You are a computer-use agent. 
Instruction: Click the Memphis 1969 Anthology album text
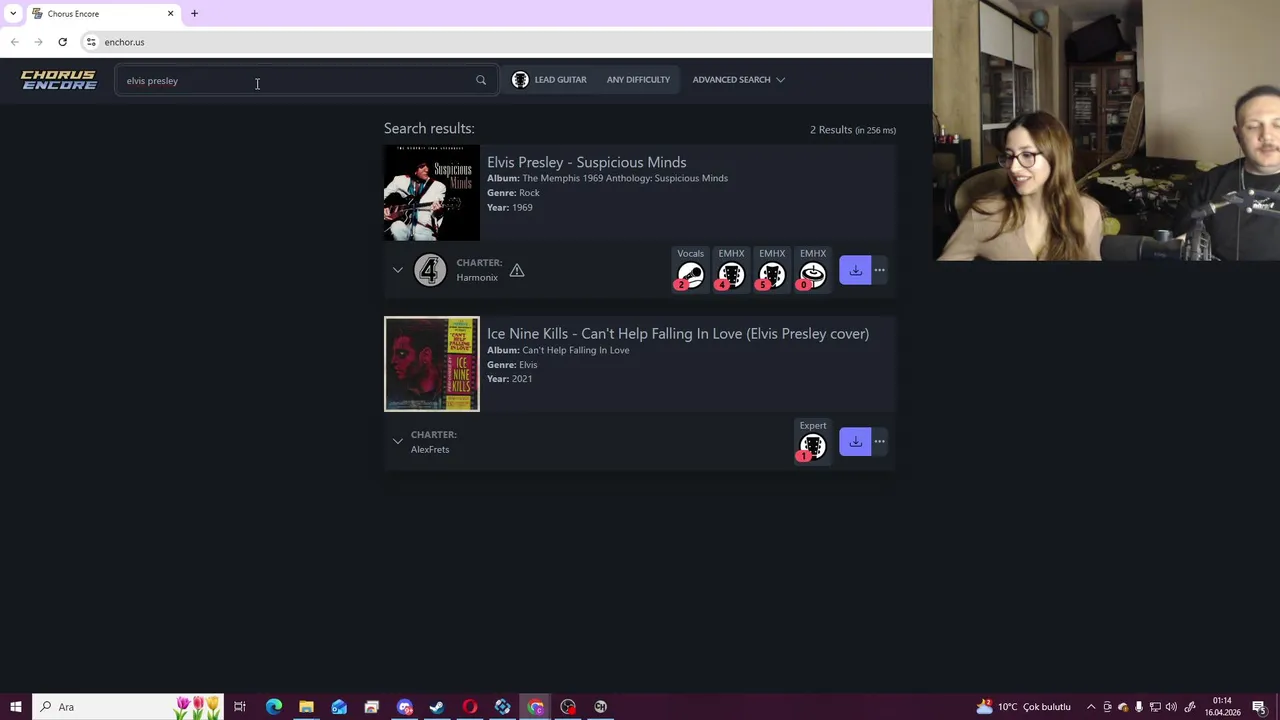[x=607, y=178]
